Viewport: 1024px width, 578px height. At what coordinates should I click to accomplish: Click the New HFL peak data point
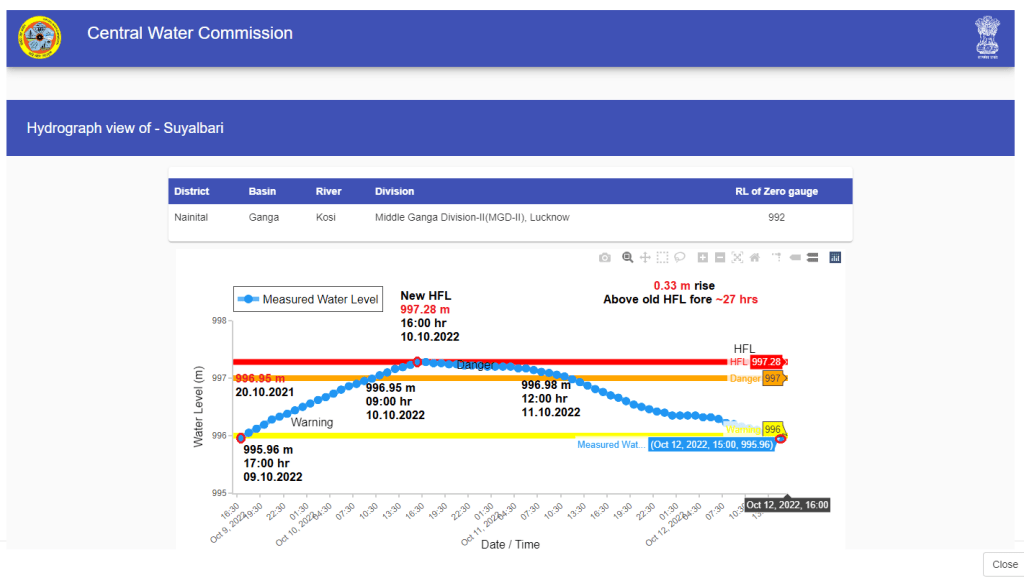417,361
